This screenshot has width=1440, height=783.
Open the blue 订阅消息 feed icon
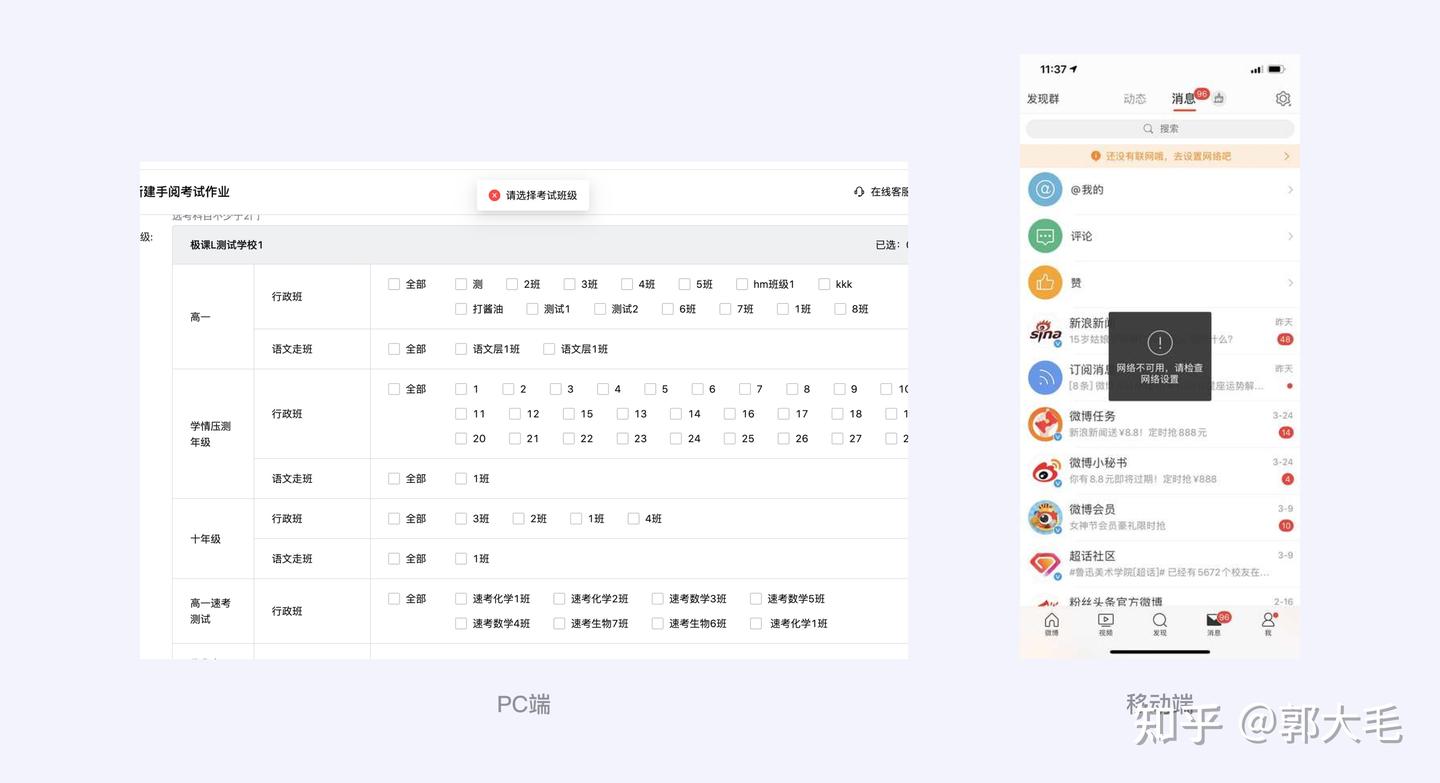(1045, 377)
